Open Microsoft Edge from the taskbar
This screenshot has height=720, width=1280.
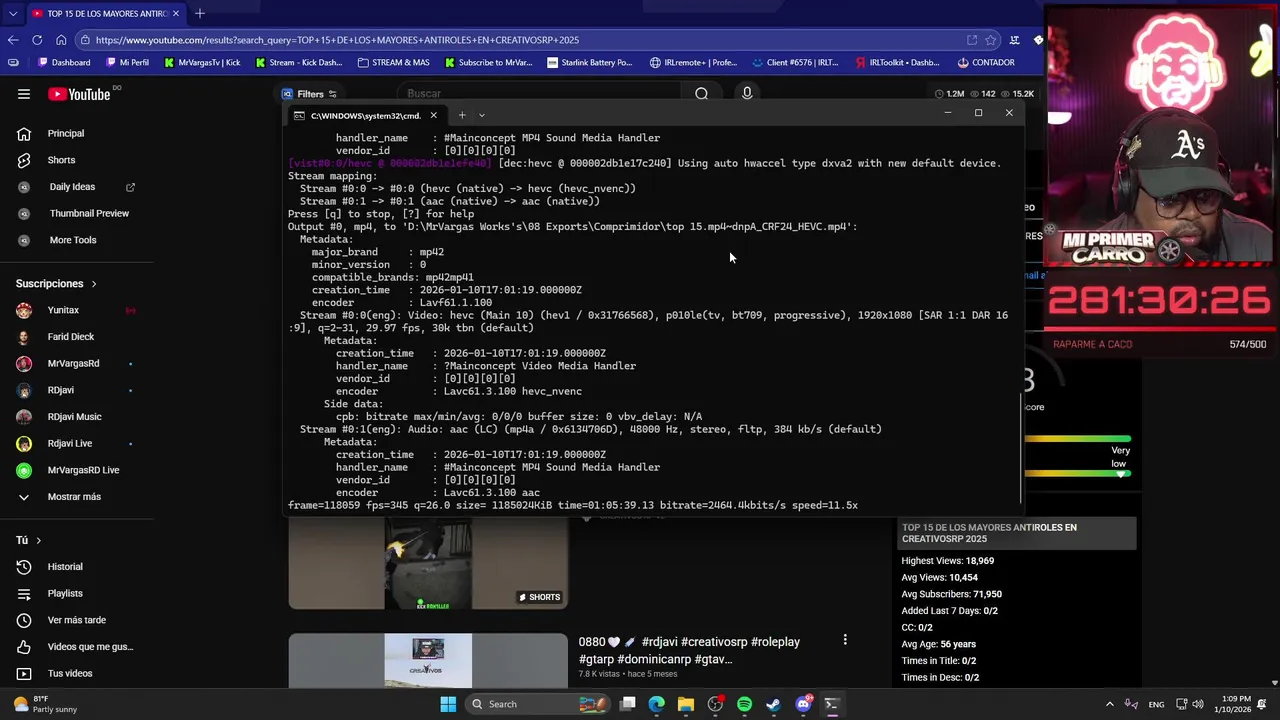[x=656, y=704]
